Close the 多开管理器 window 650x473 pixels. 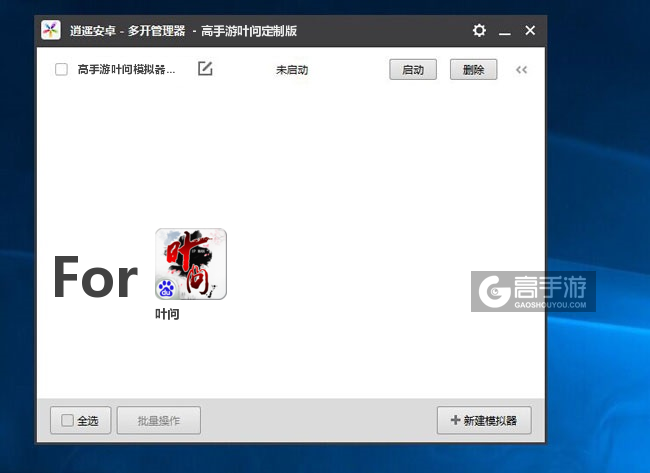(x=530, y=30)
